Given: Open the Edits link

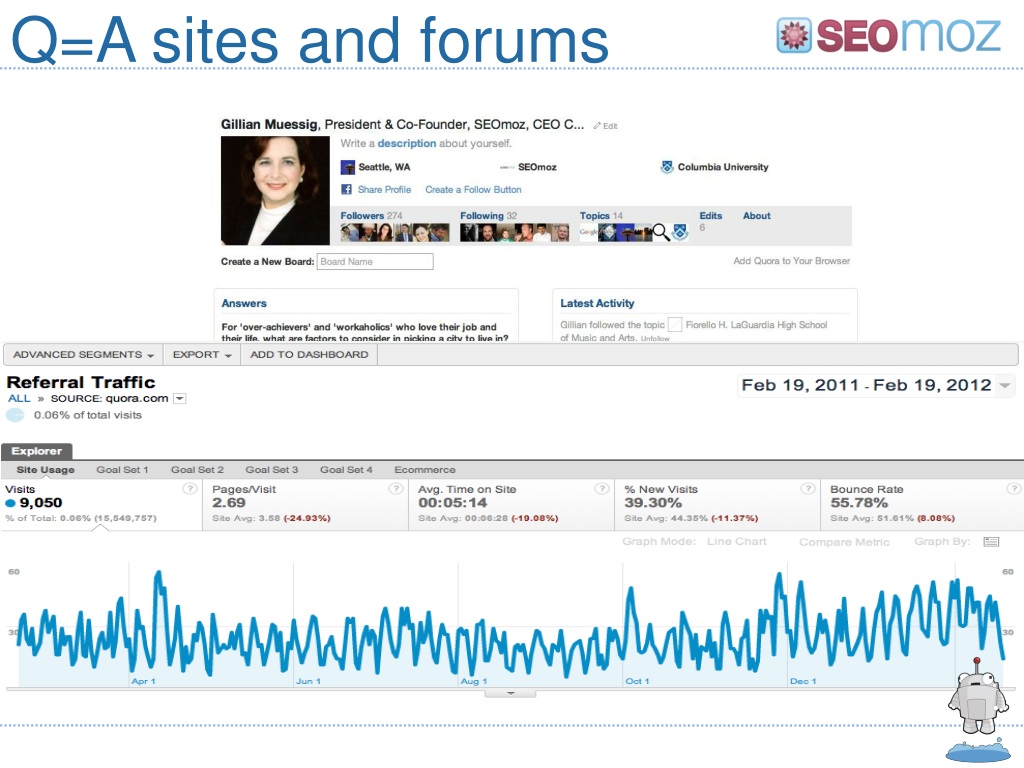Looking at the screenshot, I should coord(711,216).
